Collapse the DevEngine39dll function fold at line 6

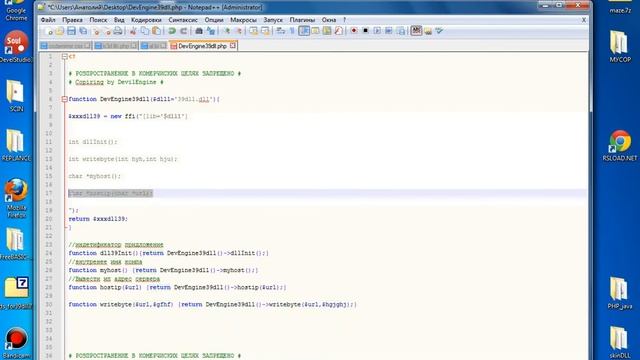tap(64, 99)
